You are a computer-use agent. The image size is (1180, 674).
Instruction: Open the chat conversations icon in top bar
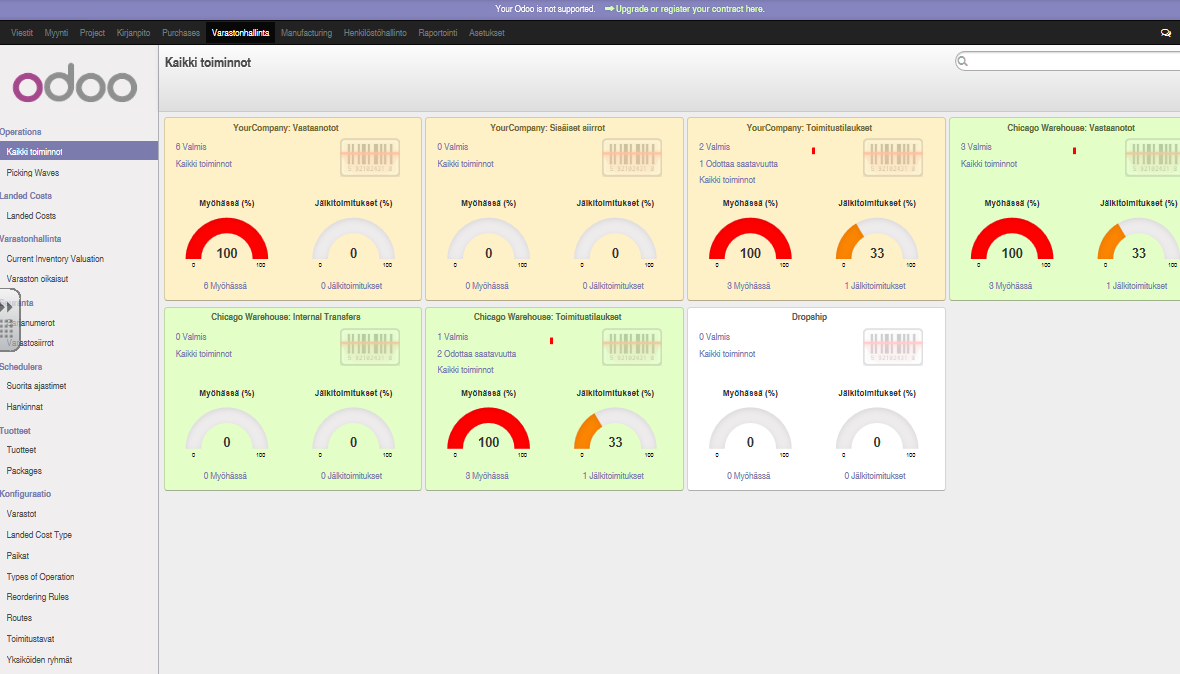[x=1166, y=33]
